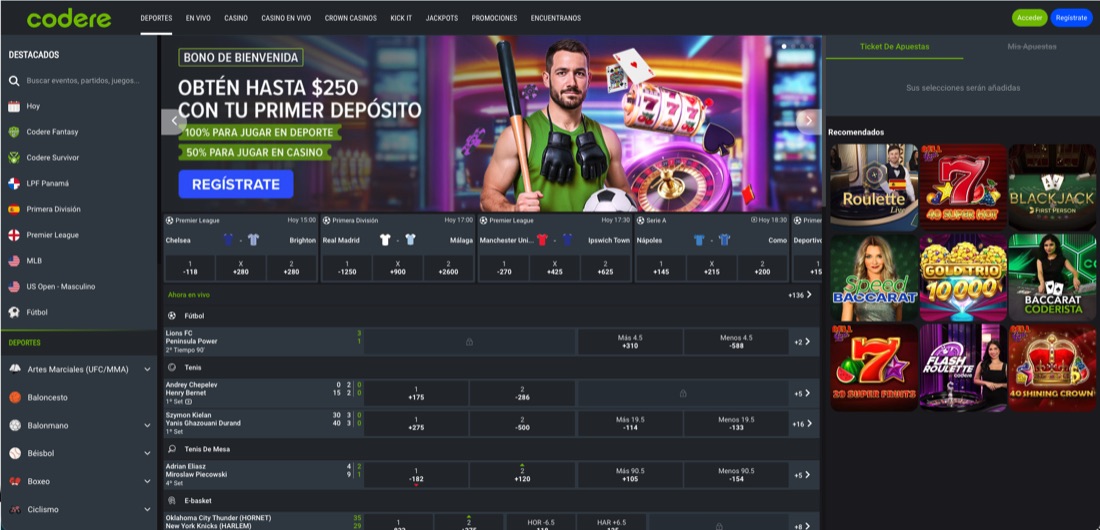Viewport: 1100px width, 530px height.
Task: Expand Boxeo sport chevron
Action: click(147, 482)
